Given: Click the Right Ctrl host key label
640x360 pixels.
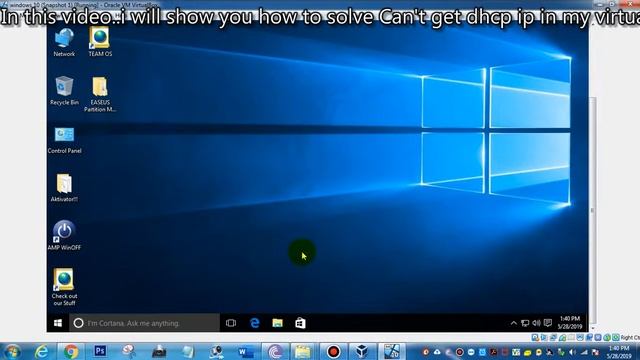Looking at the screenshot, I should pos(630,338).
